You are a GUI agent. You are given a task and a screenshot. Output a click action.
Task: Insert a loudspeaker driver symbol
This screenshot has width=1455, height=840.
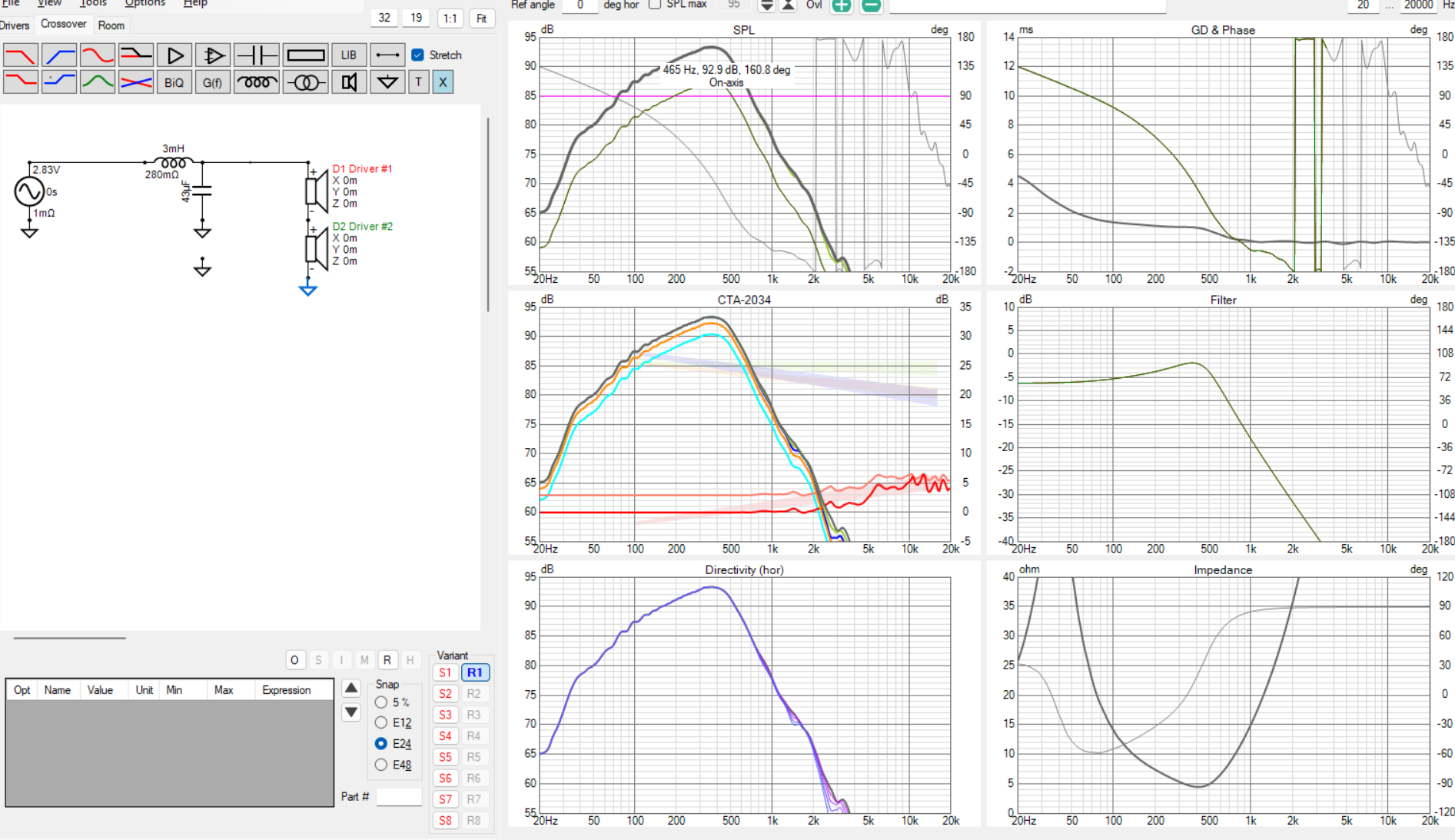[349, 82]
